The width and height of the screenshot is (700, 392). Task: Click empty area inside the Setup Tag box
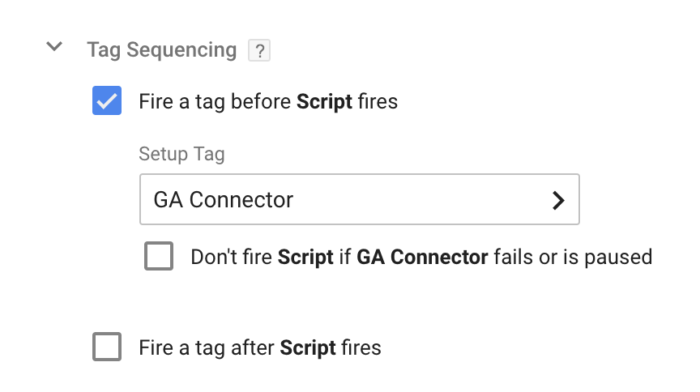420,199
